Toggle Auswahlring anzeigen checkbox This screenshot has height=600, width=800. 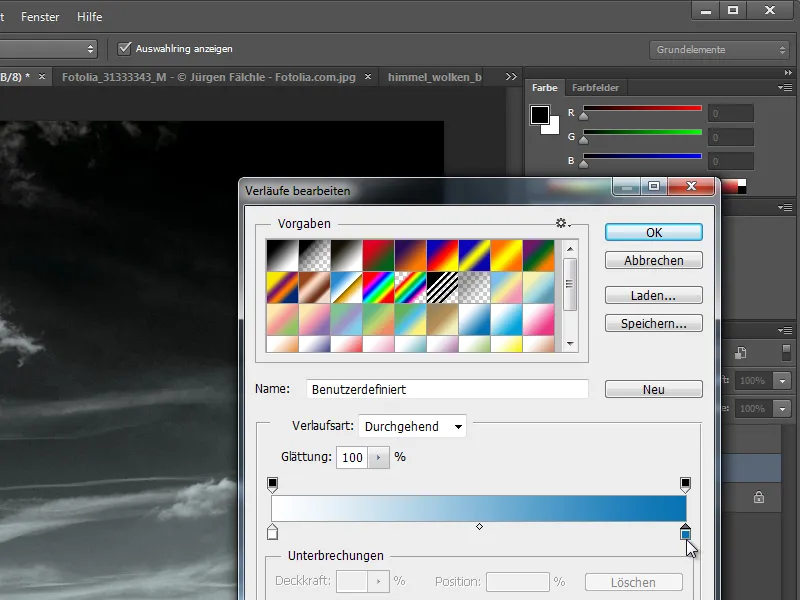coord(124,48)
